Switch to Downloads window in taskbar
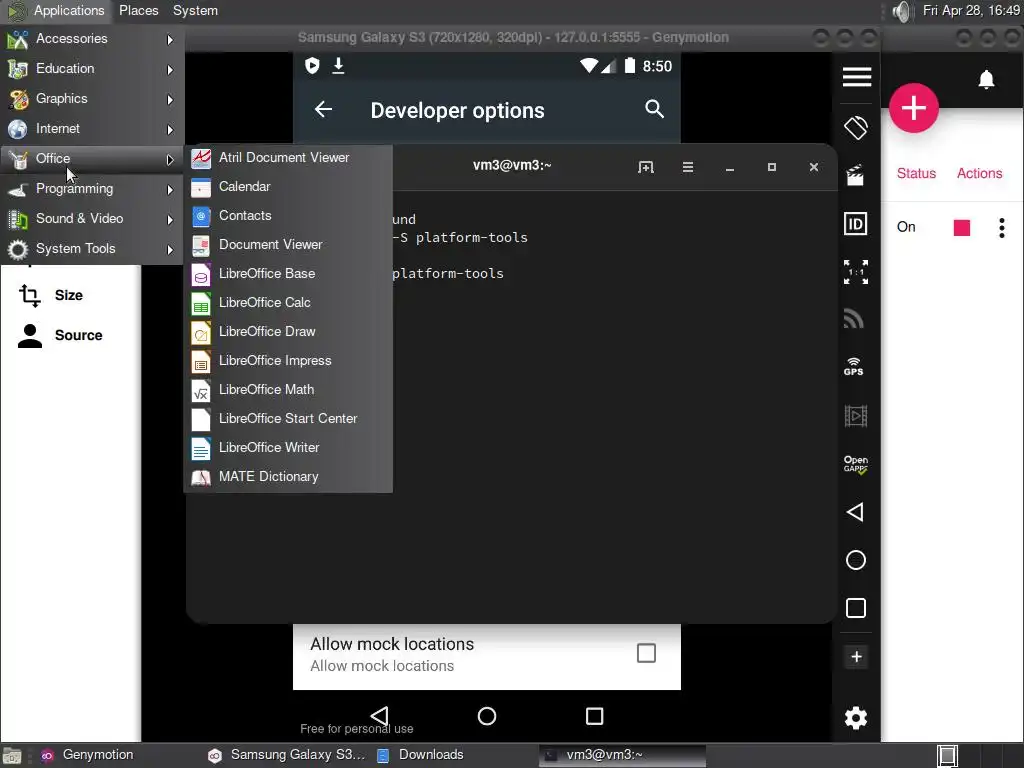Screen dimensions: 1024x768 [x=420, y=755]
